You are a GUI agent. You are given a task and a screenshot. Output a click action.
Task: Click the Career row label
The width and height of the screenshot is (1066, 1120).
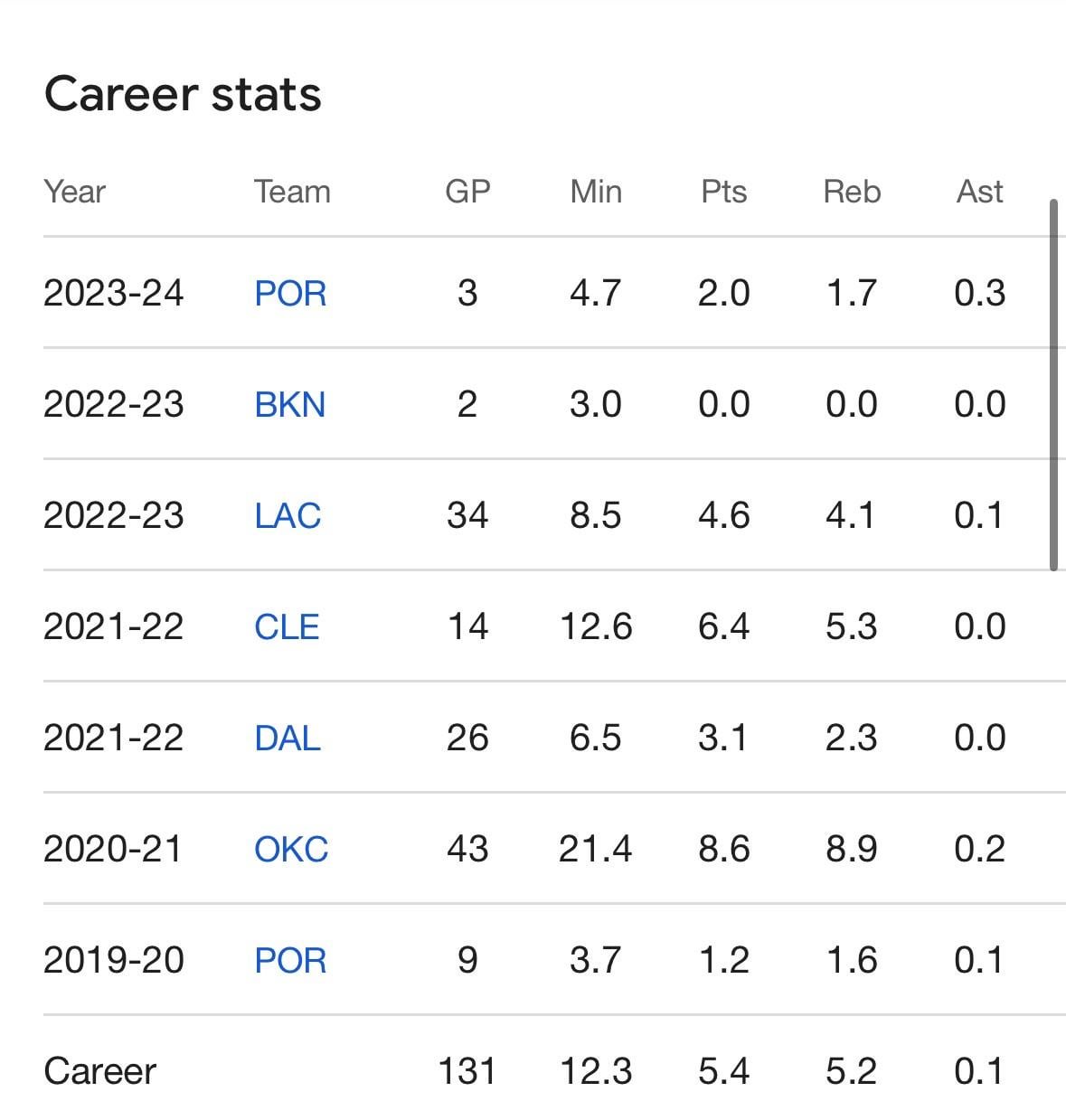99,1072
